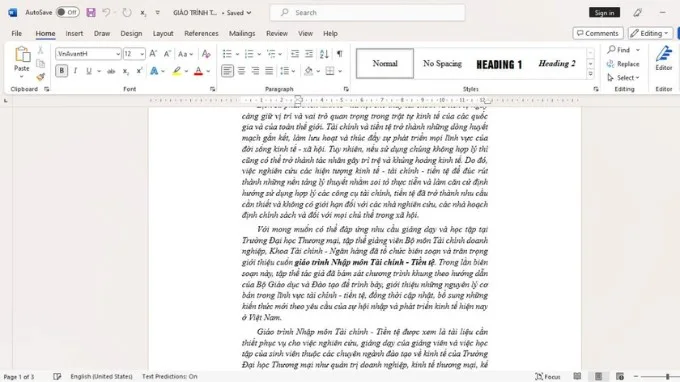Center align the paragraph
Image resolution: width=680 pixels, height=382 pixels.
click(x=242, y=71)
